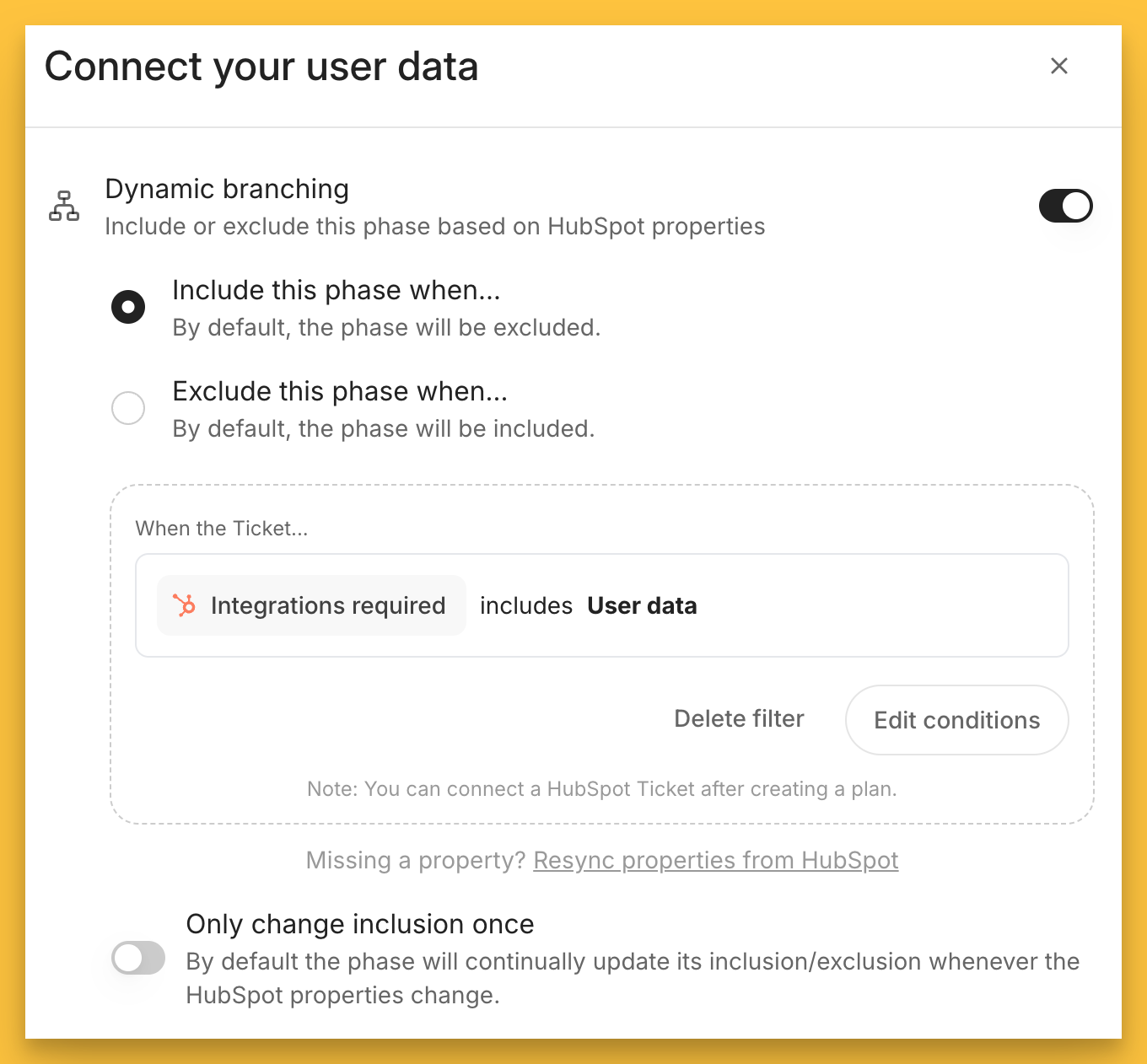Screen dimensions: 1147x1064
Task: Click the Integrations required property chip
Action: 312,605
